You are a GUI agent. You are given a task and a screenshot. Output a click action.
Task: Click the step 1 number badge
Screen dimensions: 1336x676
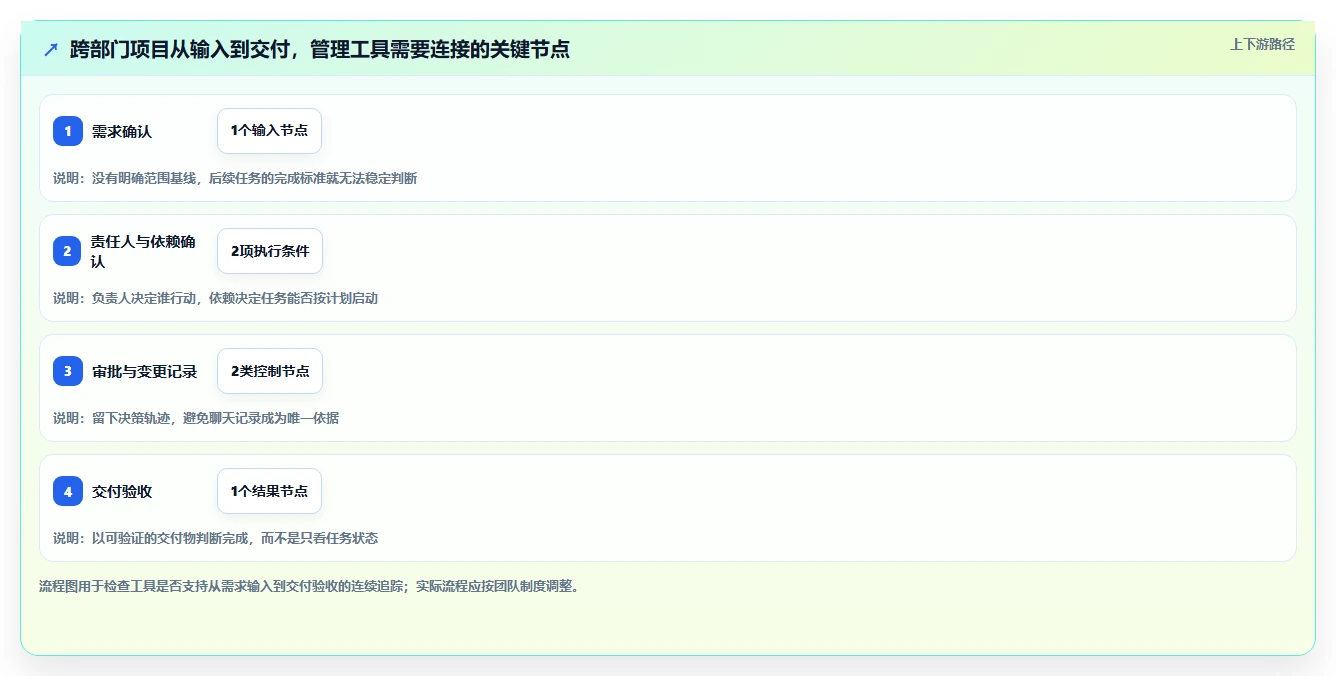(68, 131)
